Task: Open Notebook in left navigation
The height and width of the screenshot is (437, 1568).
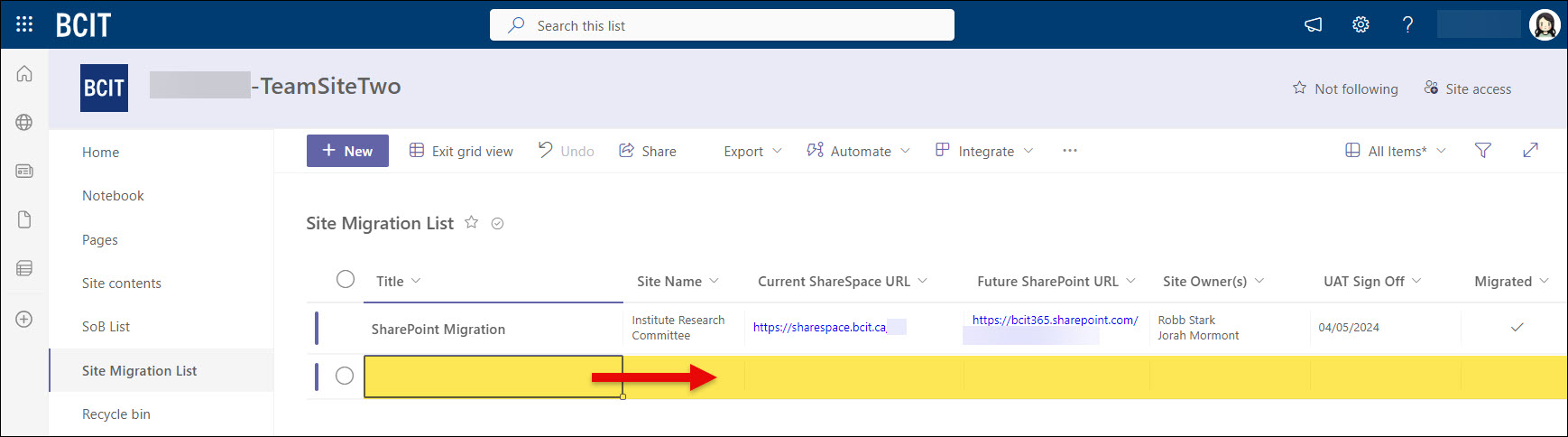Action: click(113, 195)
